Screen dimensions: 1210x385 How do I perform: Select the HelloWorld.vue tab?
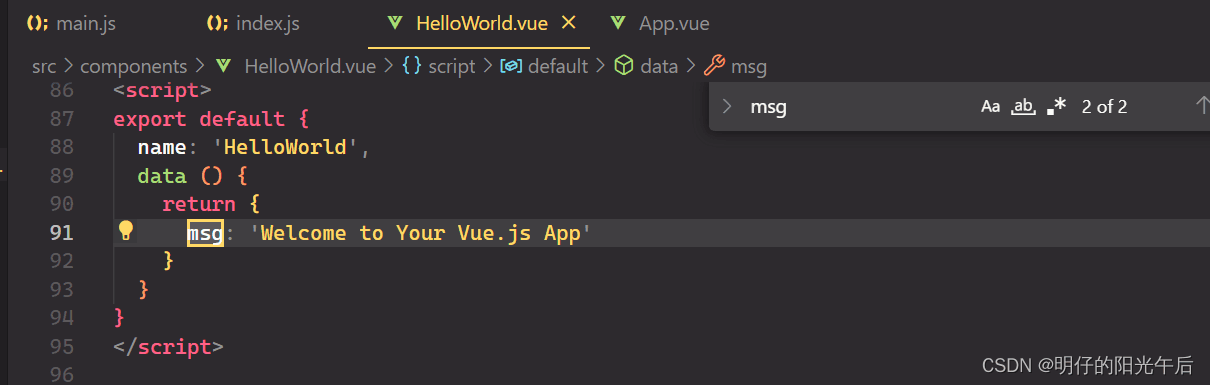(480, 23)
